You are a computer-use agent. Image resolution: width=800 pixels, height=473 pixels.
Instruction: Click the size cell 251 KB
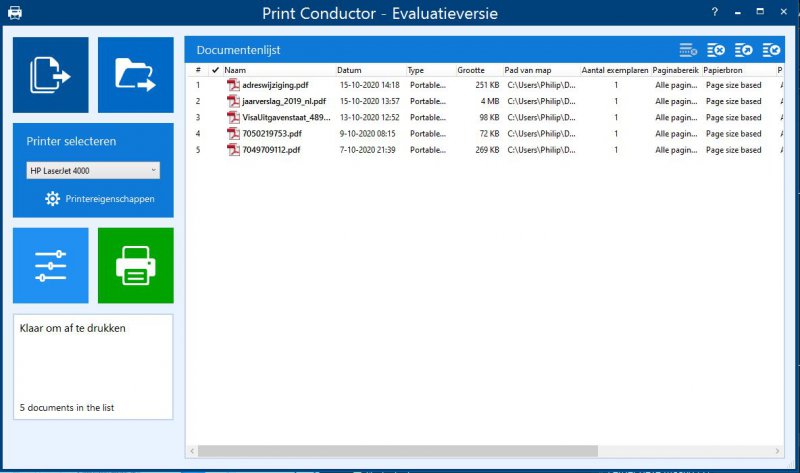(487, 85)
